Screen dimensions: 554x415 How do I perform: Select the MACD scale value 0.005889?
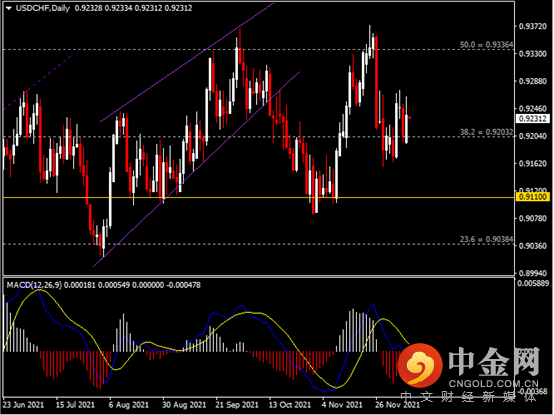534,283
